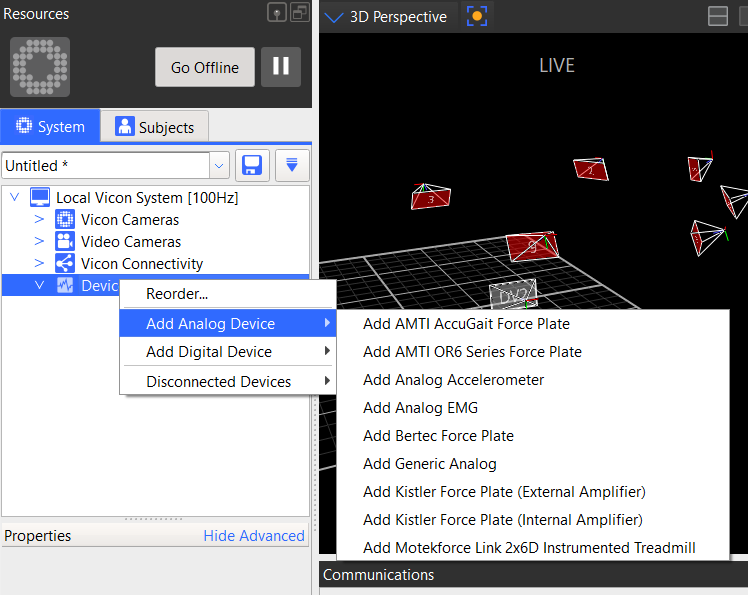Click the Vicon Connectivity share icon

point(65,263)
